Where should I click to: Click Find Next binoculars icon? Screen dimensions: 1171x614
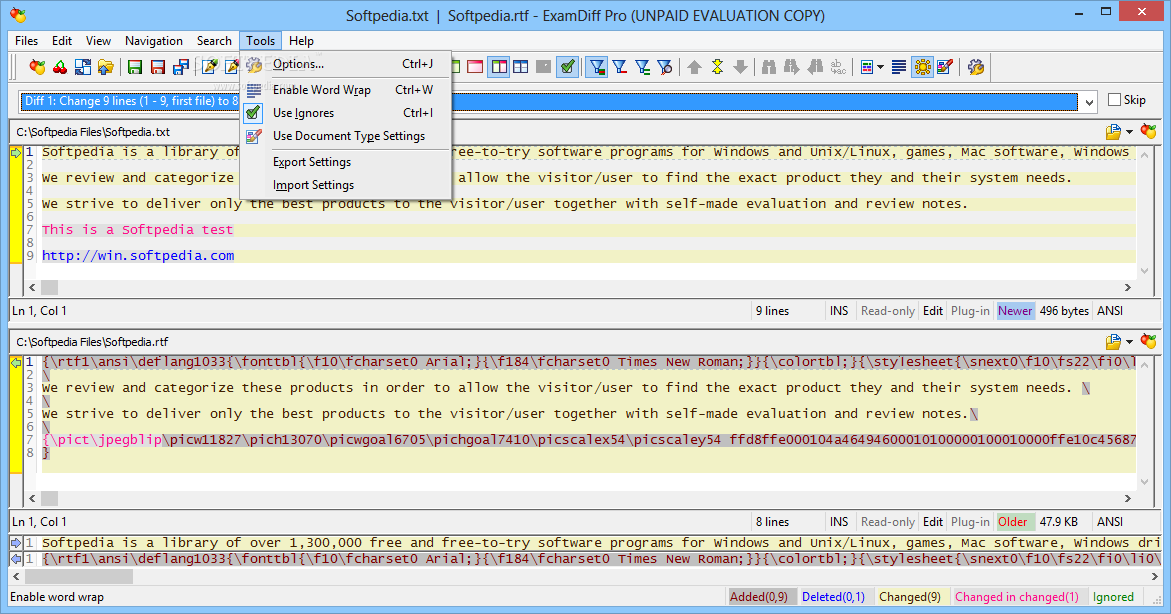click(x=792, y=67)
